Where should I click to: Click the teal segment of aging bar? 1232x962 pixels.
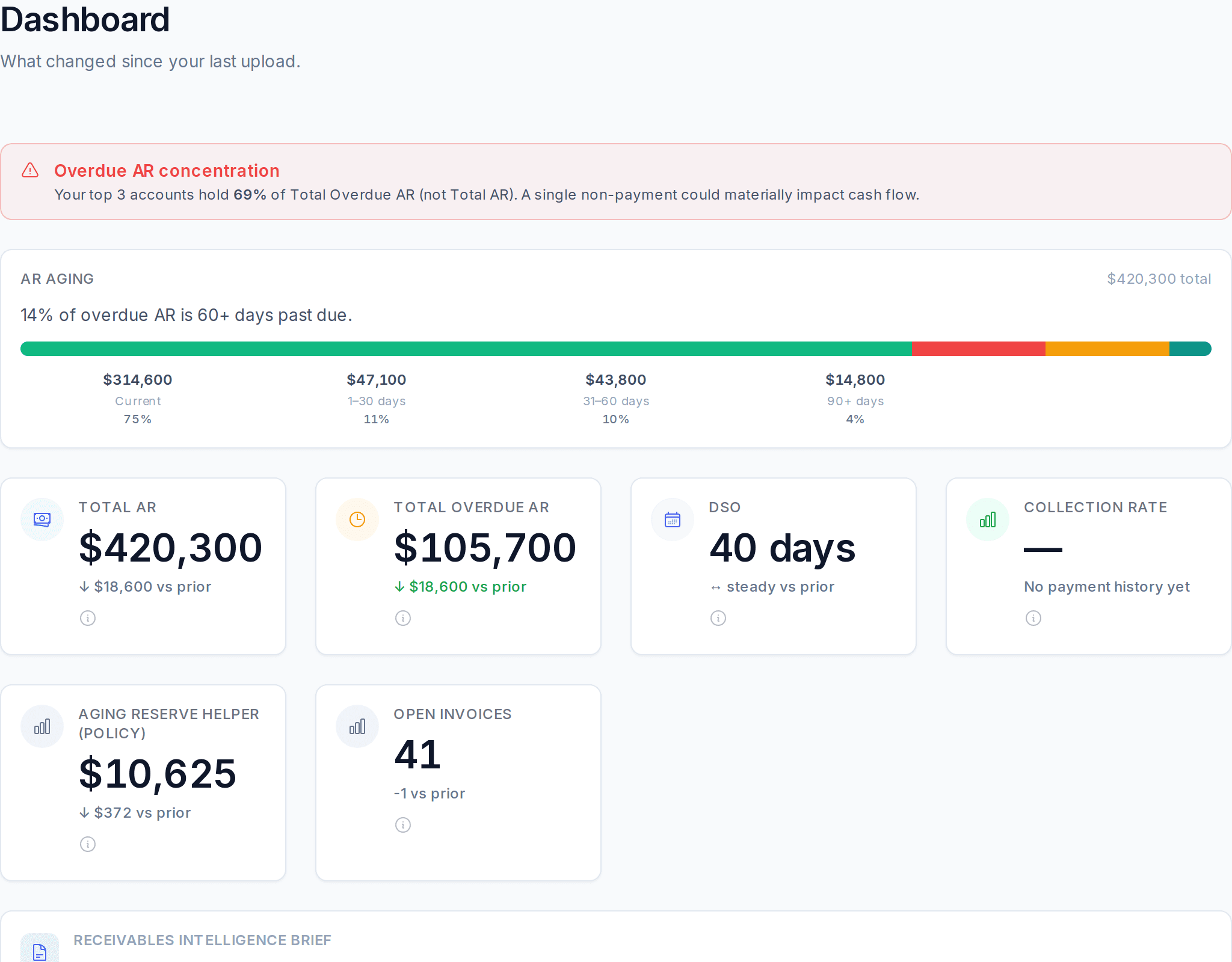1190,349
